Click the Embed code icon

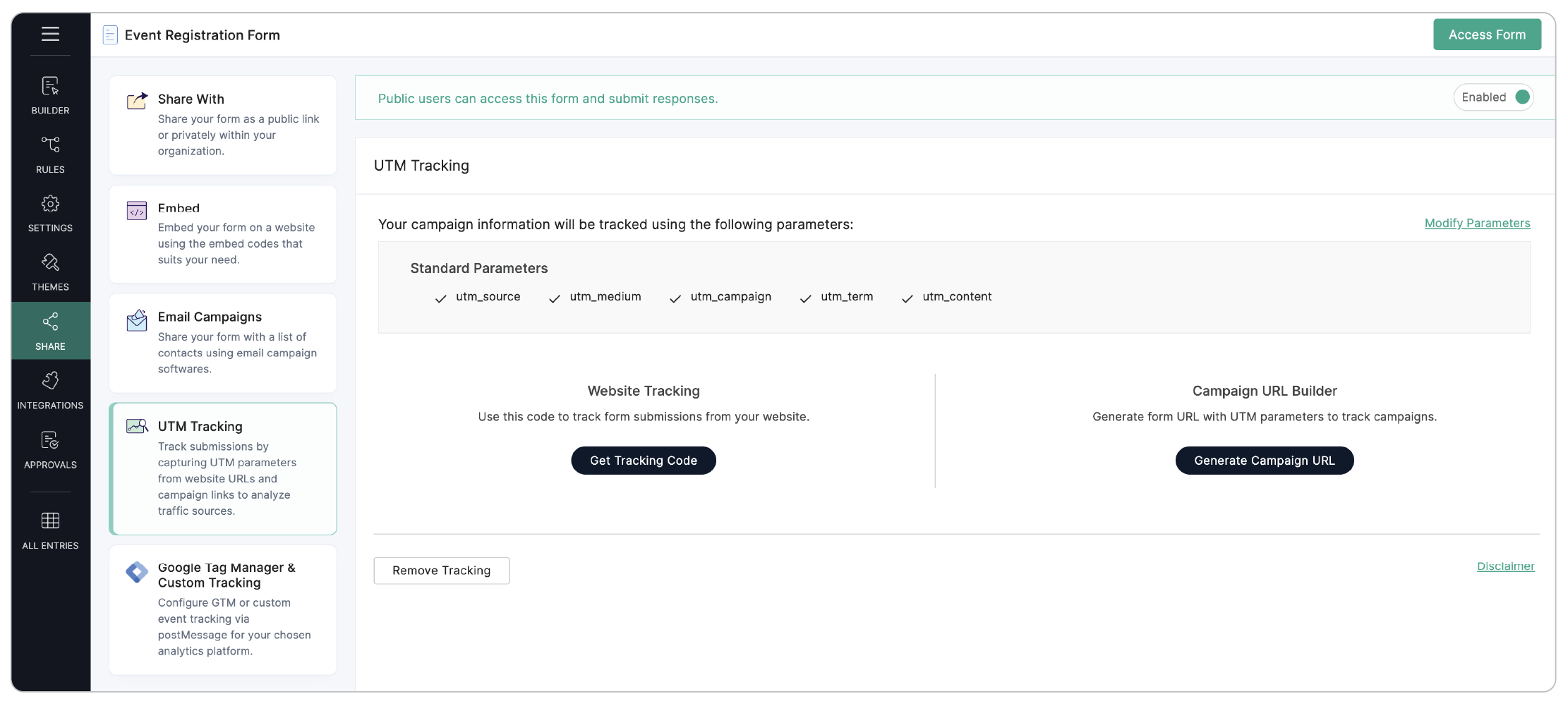click(137, 210)
